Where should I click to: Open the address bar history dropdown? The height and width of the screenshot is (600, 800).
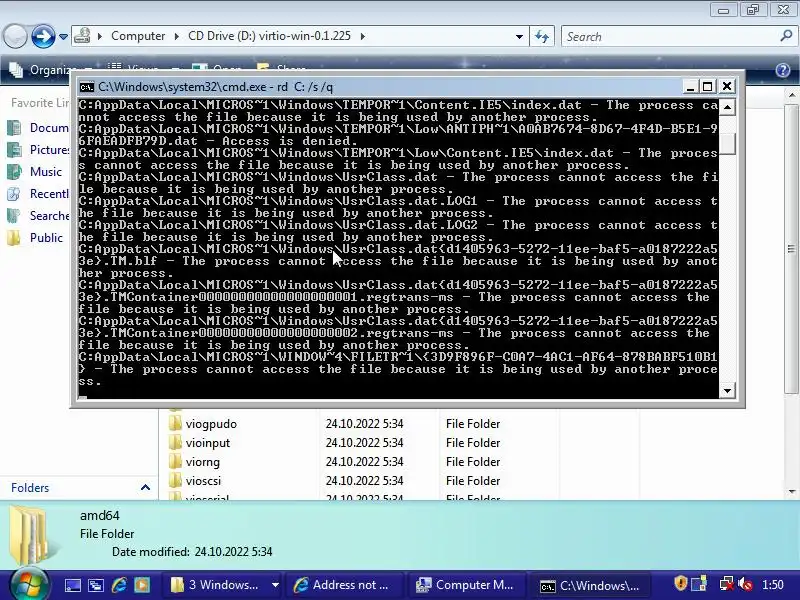point(519,37)
